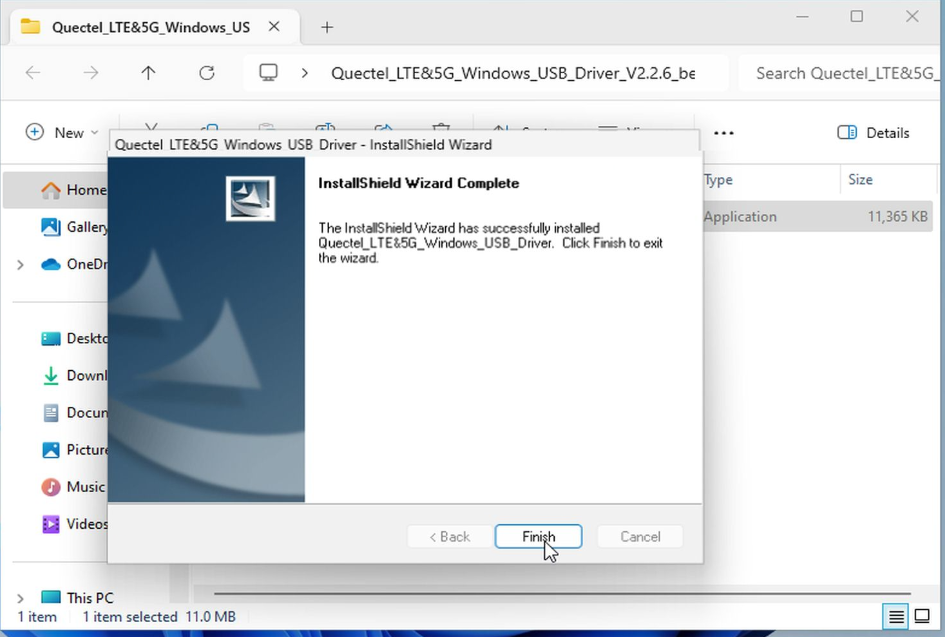Go up one folder with Up arrow

pyautogui.click(x=149, y=73)
